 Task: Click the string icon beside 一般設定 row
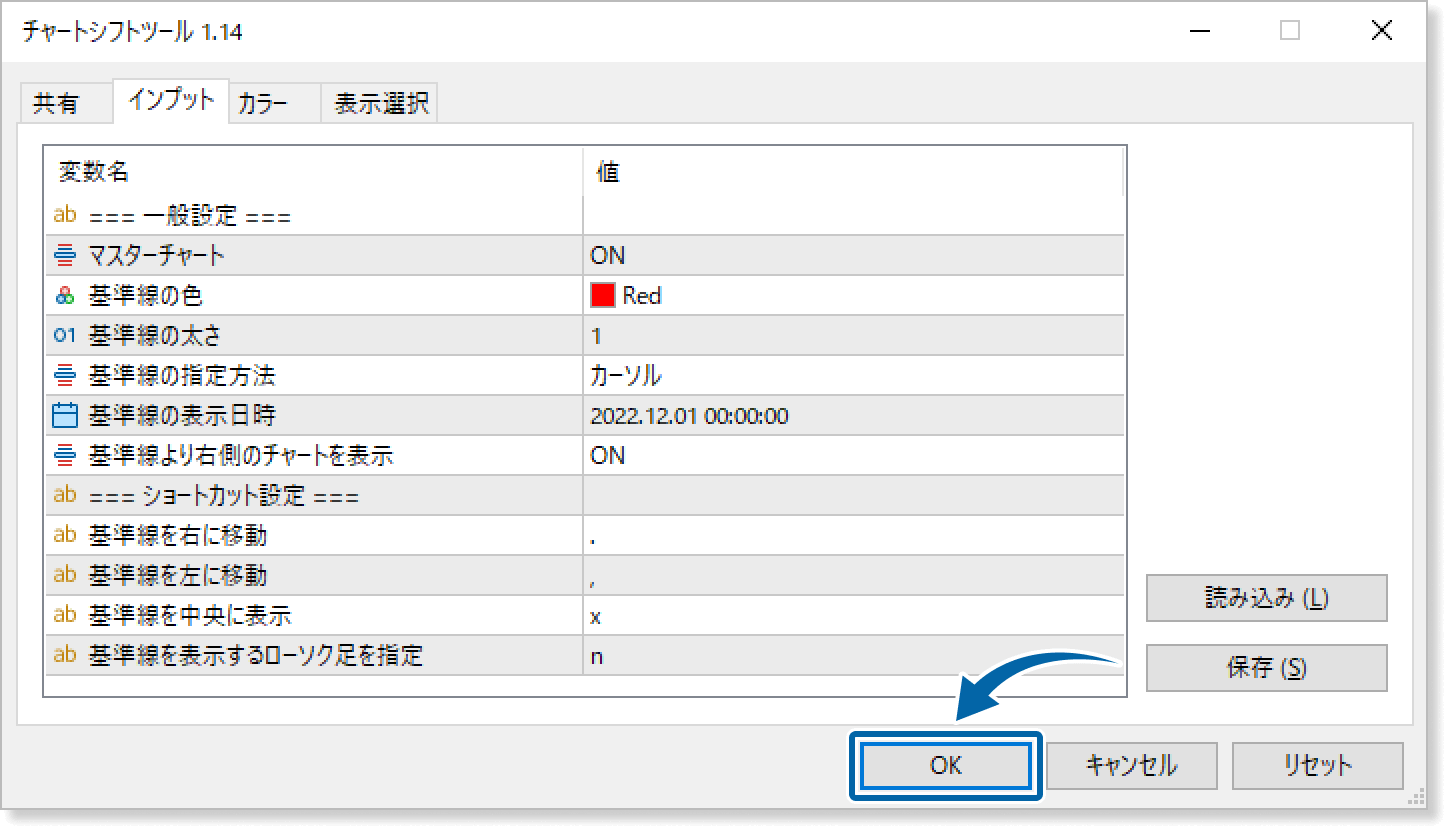point(65,214)
